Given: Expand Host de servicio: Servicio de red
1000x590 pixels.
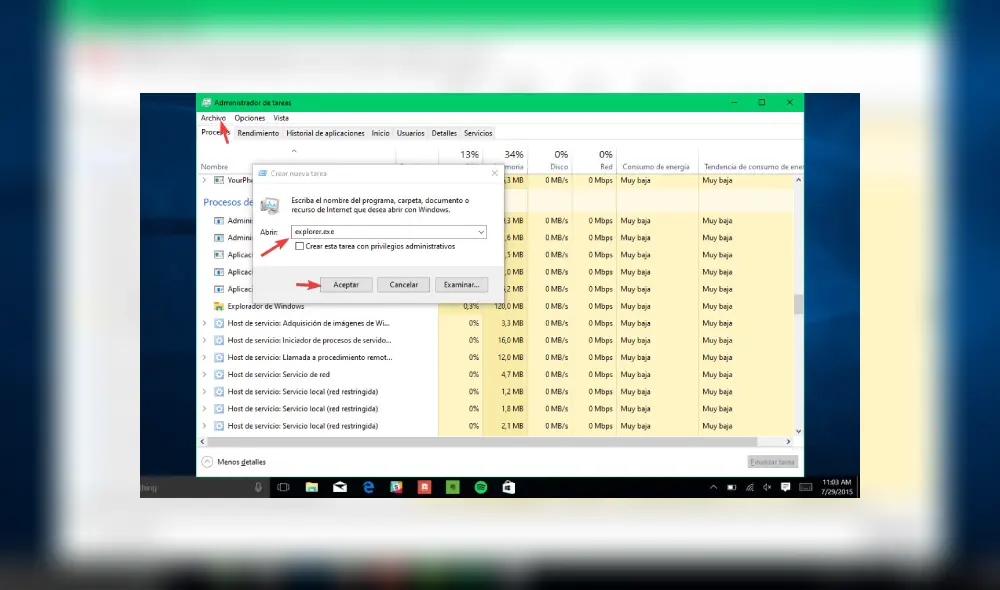Looking at the screenshot, I should 205,374.
